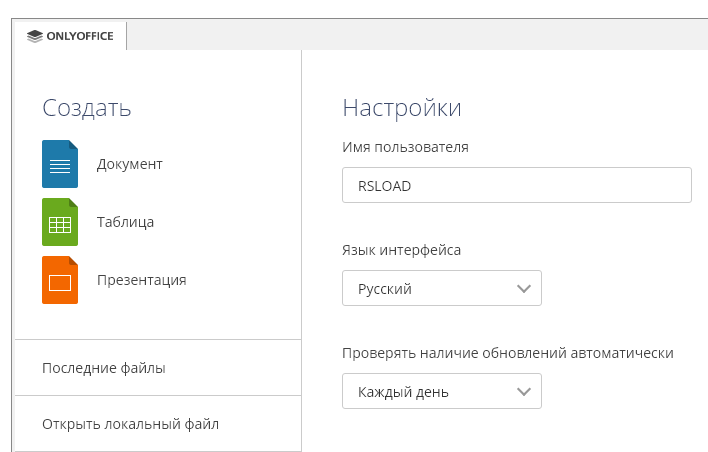The height and width of the screenshot is (452, 708).
Task: Click the blue Document file icon
Action: click(60, 164)
